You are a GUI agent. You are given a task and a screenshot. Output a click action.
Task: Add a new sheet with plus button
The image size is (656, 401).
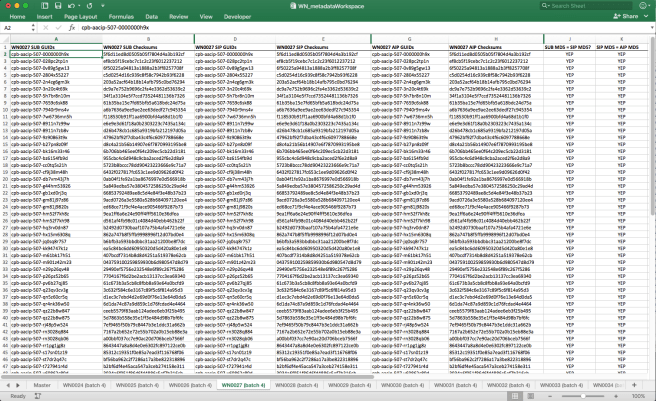click(x=634, y=385)
